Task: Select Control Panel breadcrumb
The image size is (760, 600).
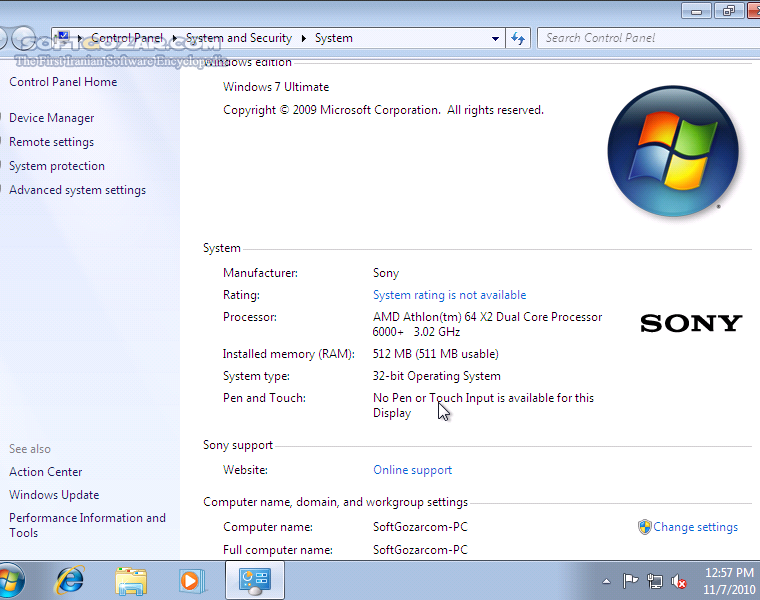Action: click(127, 38)
